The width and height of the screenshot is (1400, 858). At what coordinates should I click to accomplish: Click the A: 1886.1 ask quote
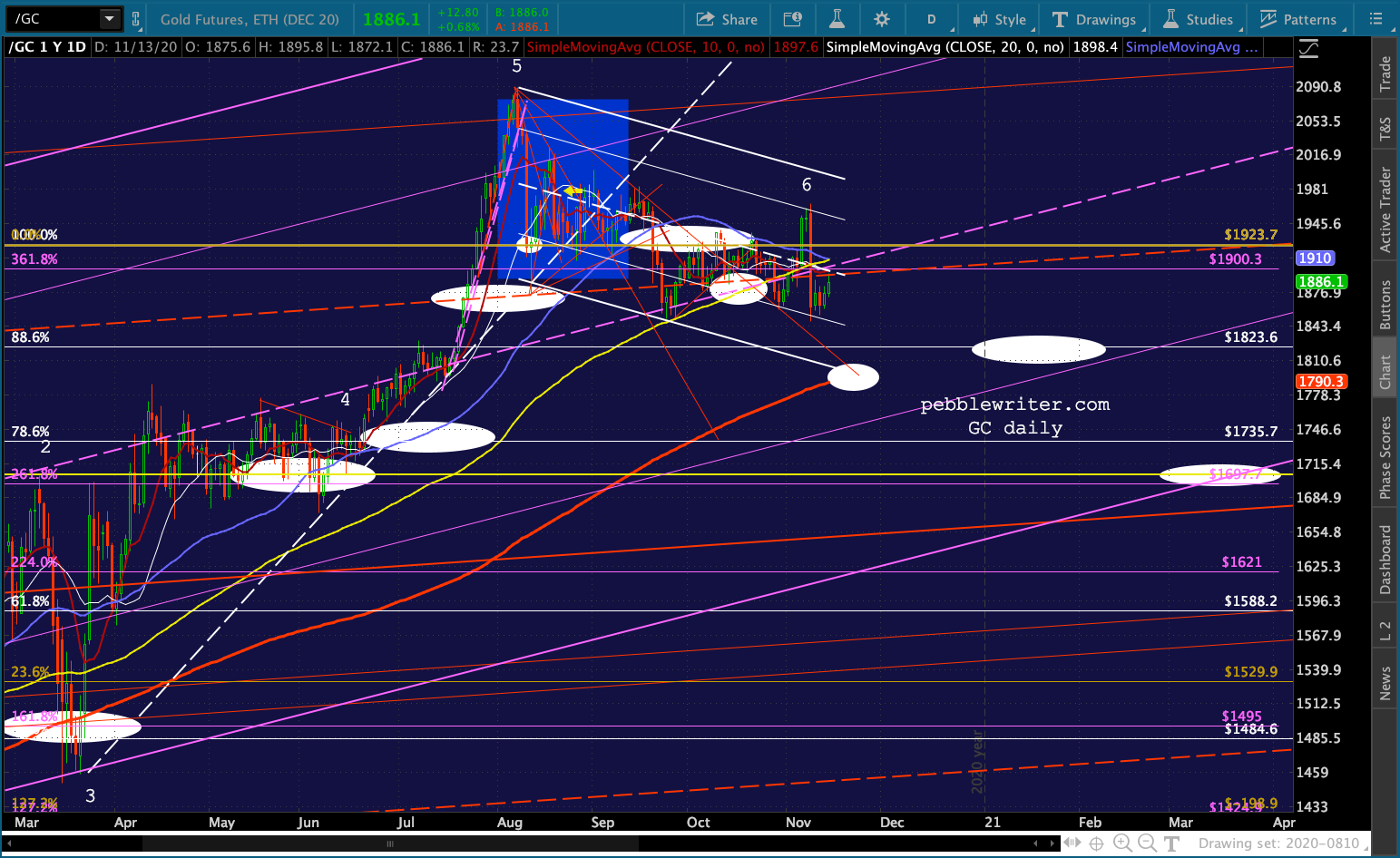pos(522,26)
